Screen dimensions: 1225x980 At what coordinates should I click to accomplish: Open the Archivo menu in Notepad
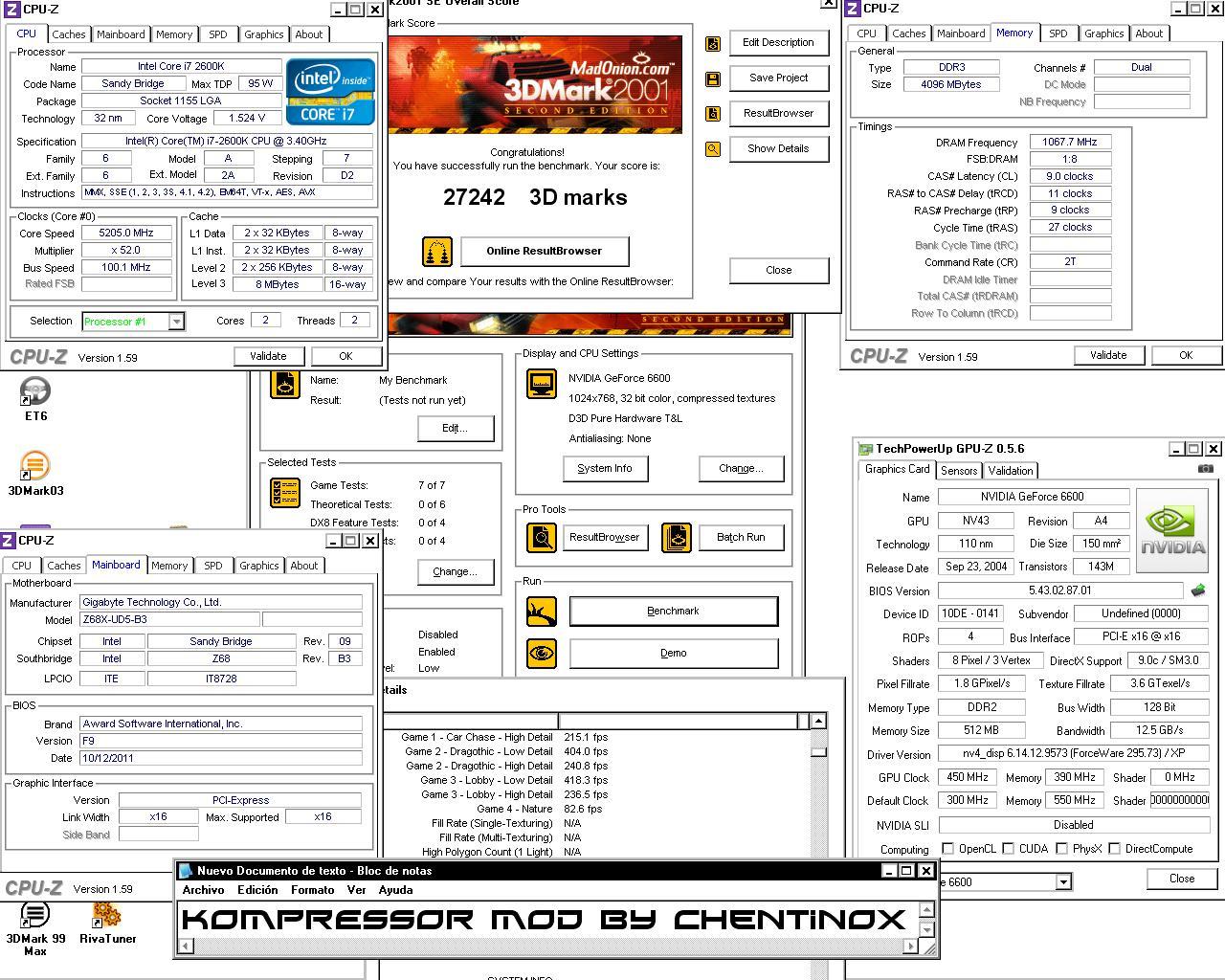tap(203, 890)
